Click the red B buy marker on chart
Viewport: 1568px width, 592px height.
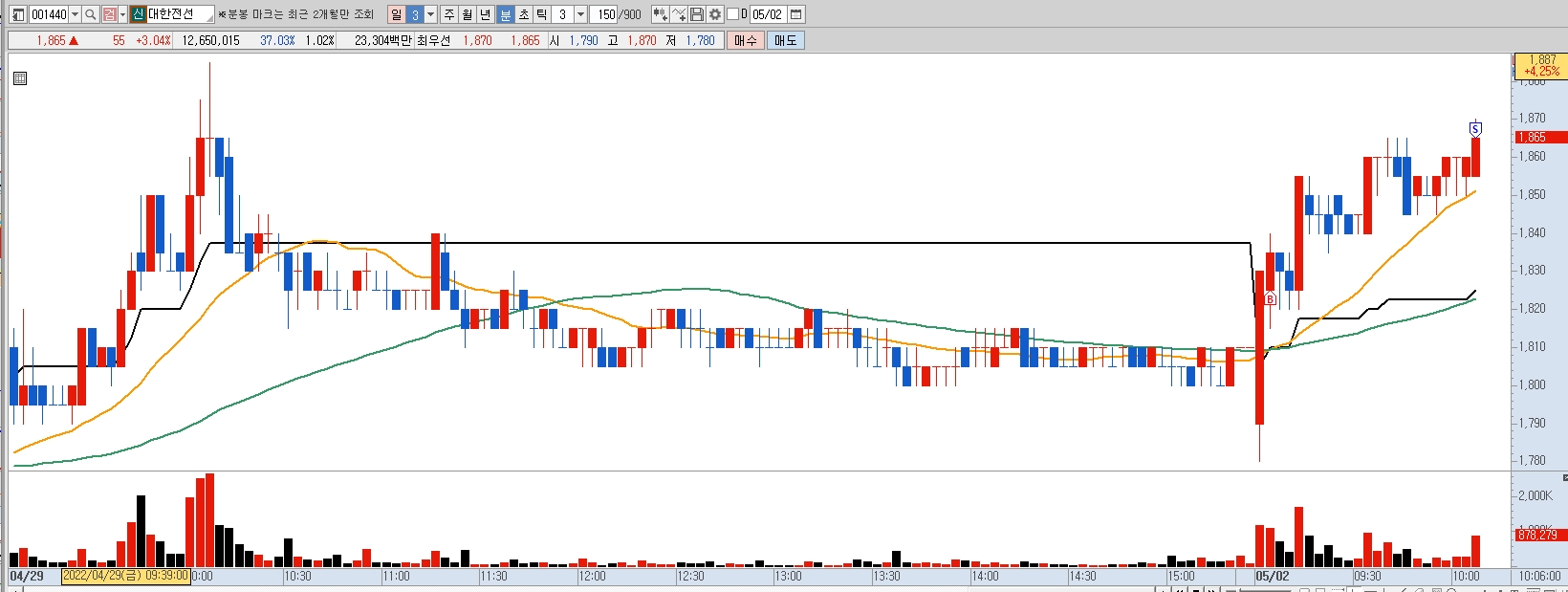tap(1270, 298)
